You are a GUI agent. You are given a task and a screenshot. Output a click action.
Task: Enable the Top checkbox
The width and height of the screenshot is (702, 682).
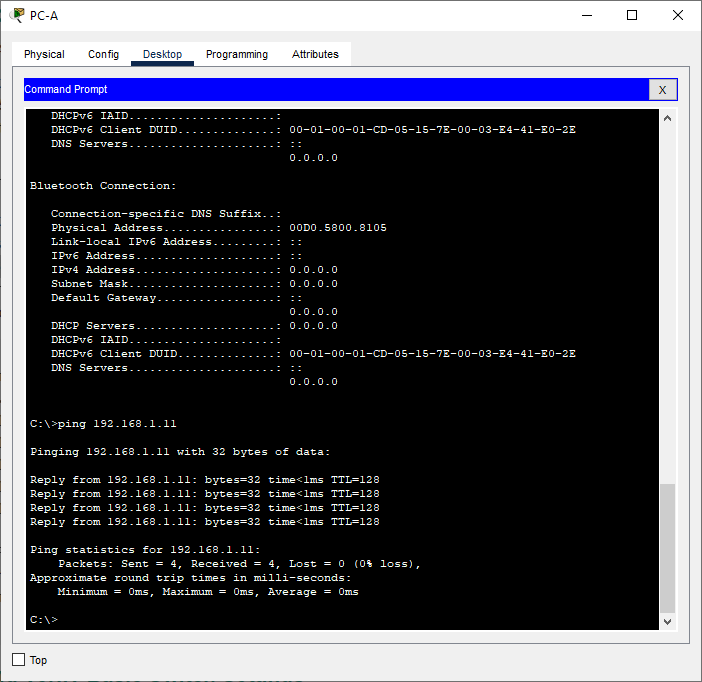click(18, 659)
